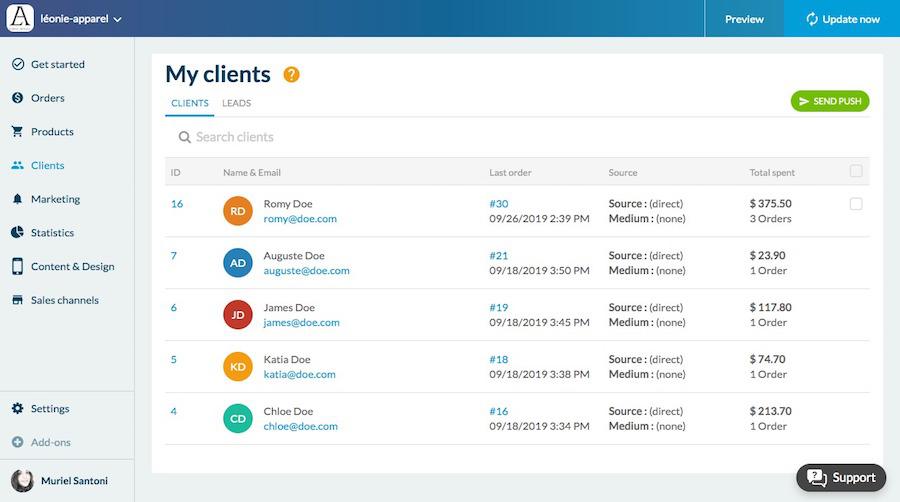Click the Search clients input field

click(x=400, y=137)
